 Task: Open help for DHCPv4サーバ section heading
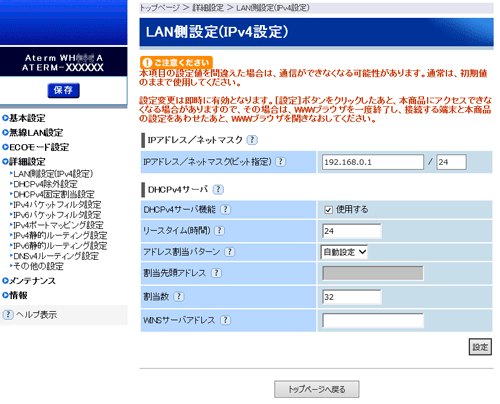[x=218, y=189]
